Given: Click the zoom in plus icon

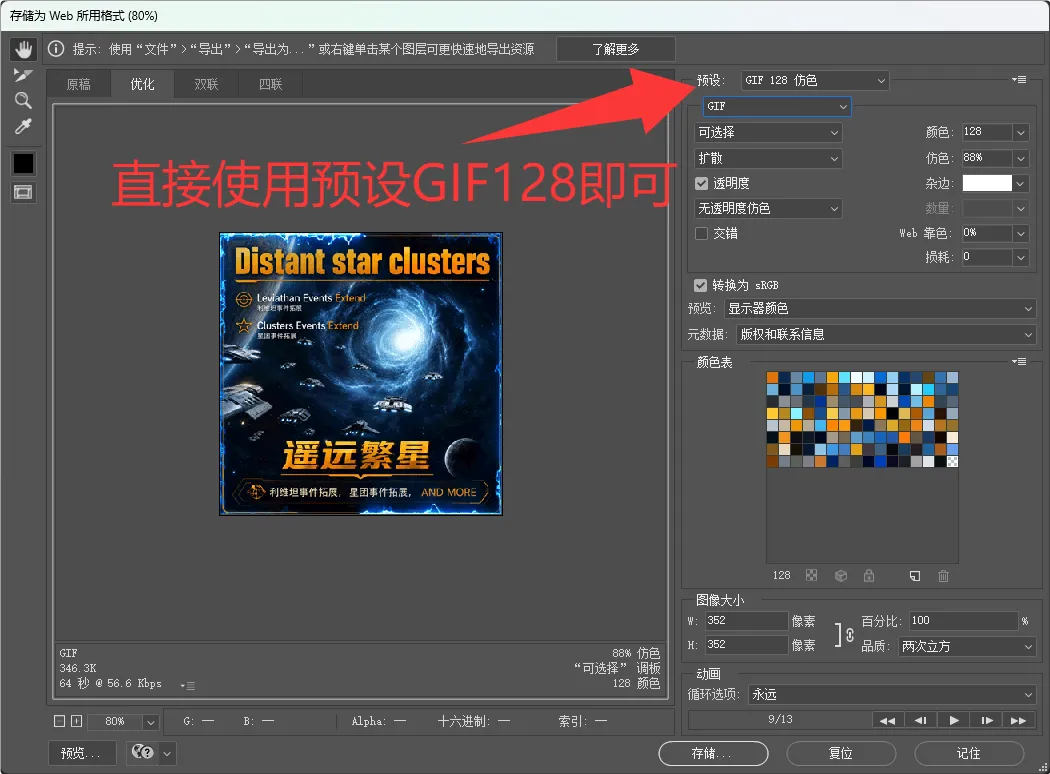Looking at the screenshot, I should coord(76,721).
